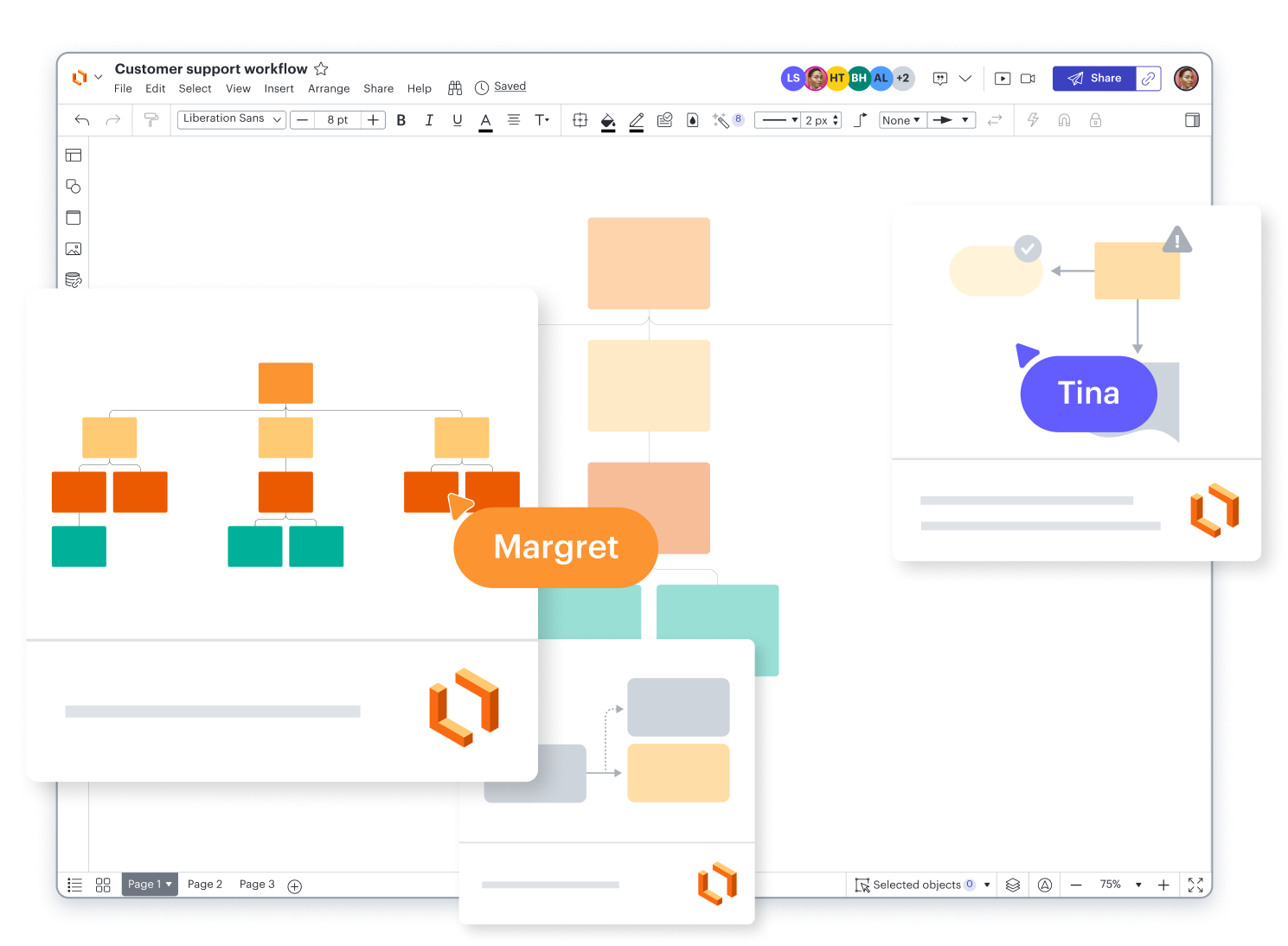This screenshot has height=946, width=1288.
Task: Click the Saved status link
Action: 509,86
